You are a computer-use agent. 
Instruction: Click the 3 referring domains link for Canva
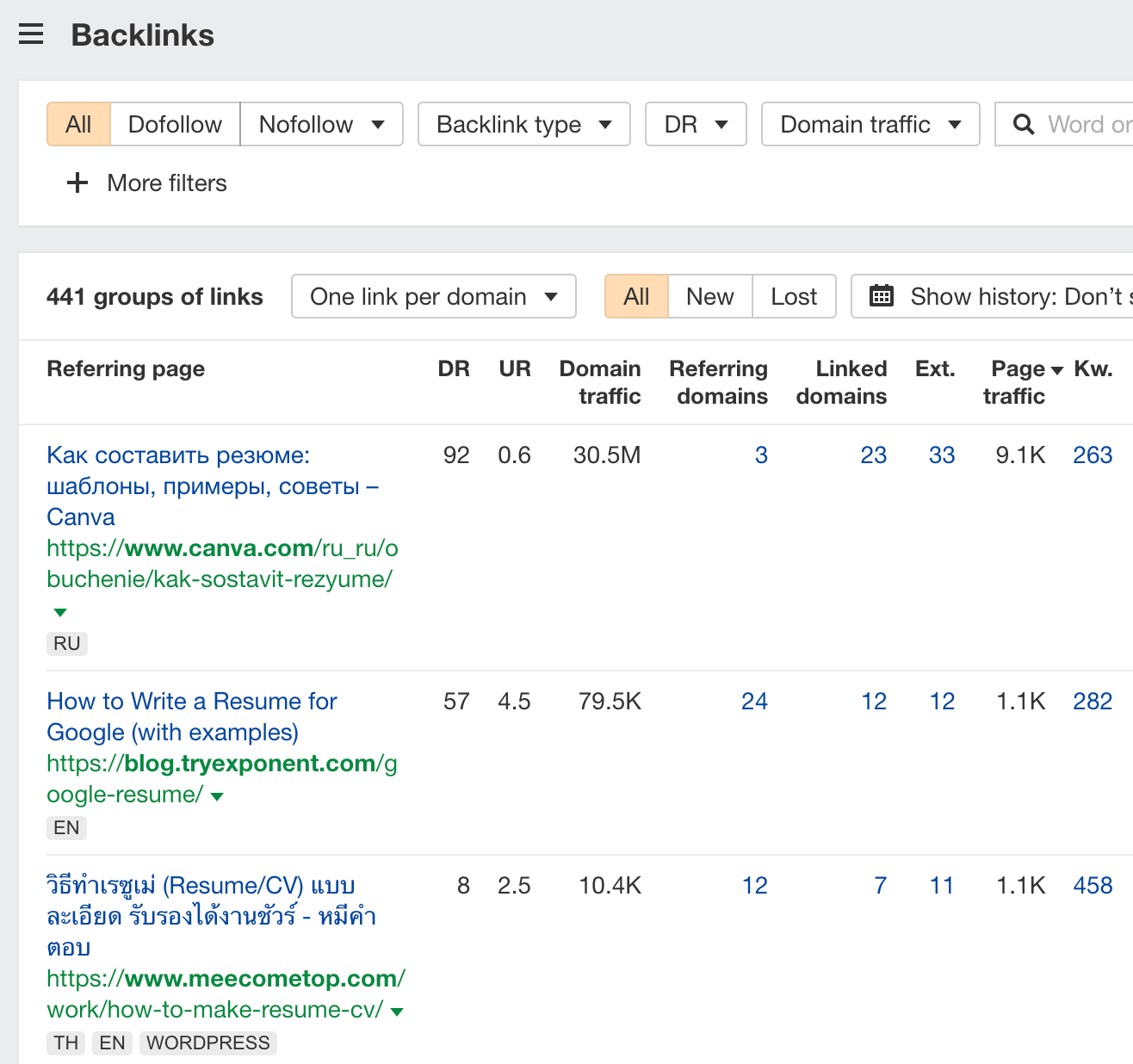(761, 455)
